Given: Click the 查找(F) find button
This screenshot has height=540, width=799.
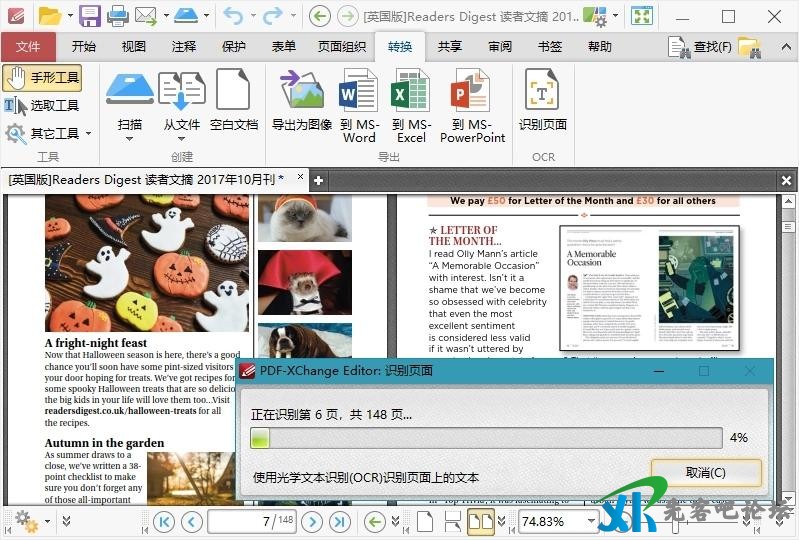Looking at the screenshot, I should point(701,47).
